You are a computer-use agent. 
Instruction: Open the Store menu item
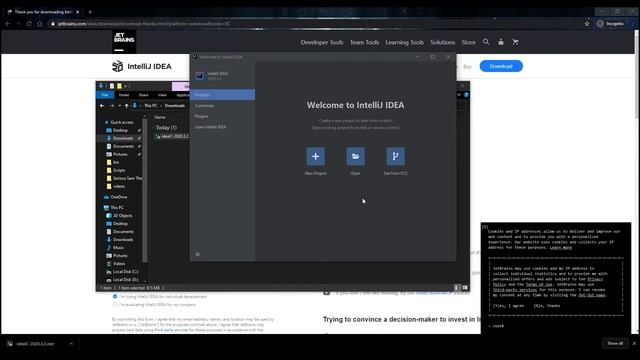468,42
